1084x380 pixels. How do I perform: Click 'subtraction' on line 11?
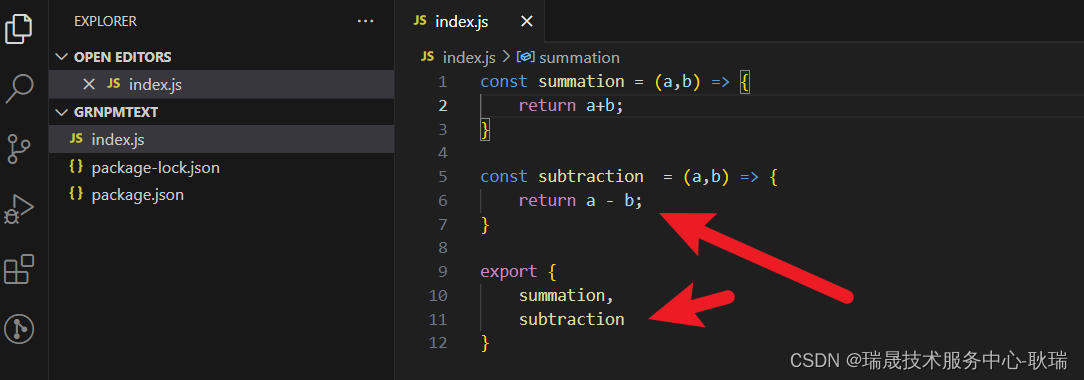click(x=572, y=319)
